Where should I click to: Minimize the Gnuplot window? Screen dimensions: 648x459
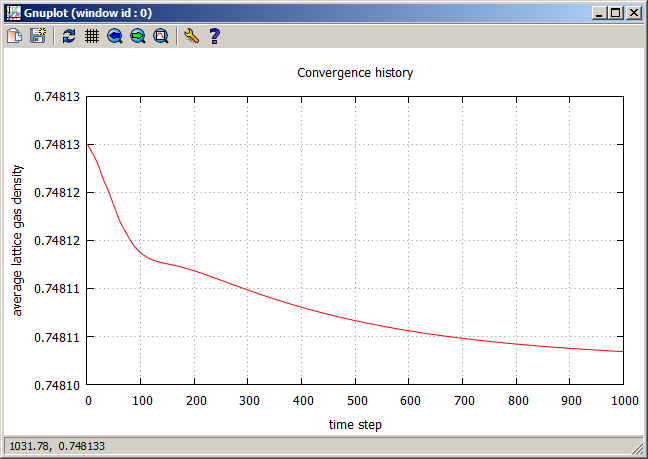pyautogui.click(x=599, y=13)
